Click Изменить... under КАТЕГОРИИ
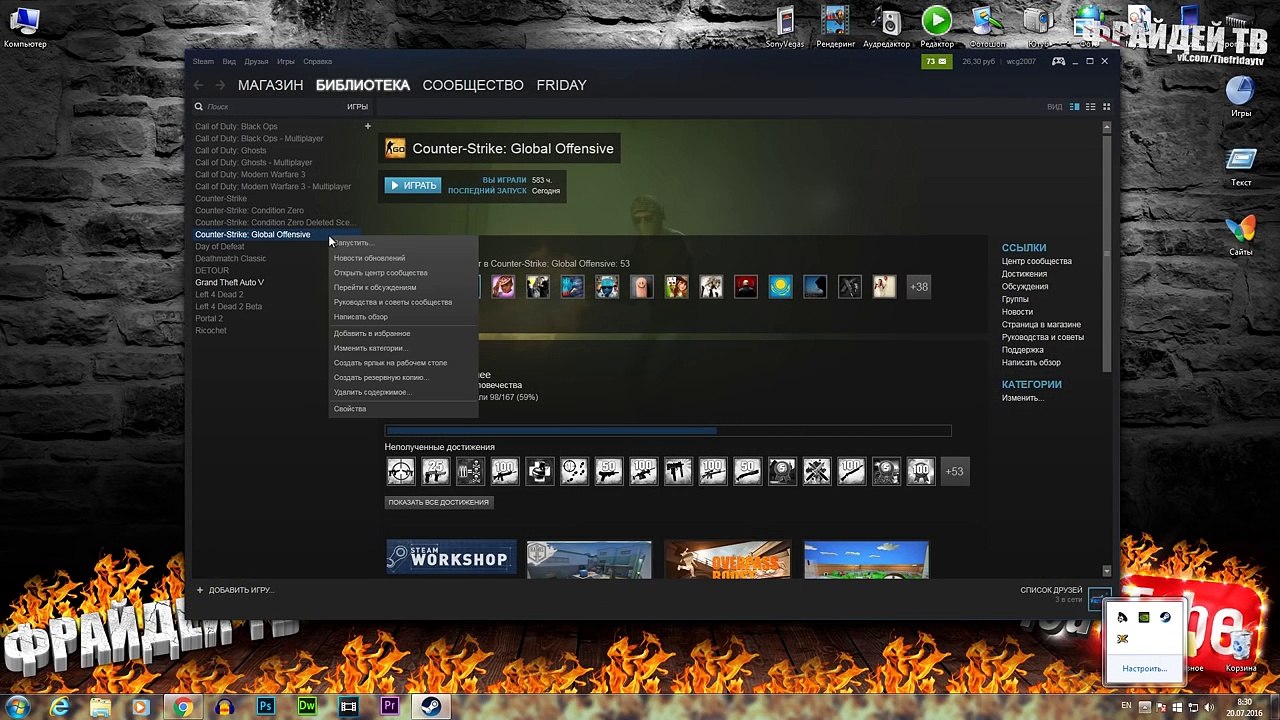 [1023, 398]
